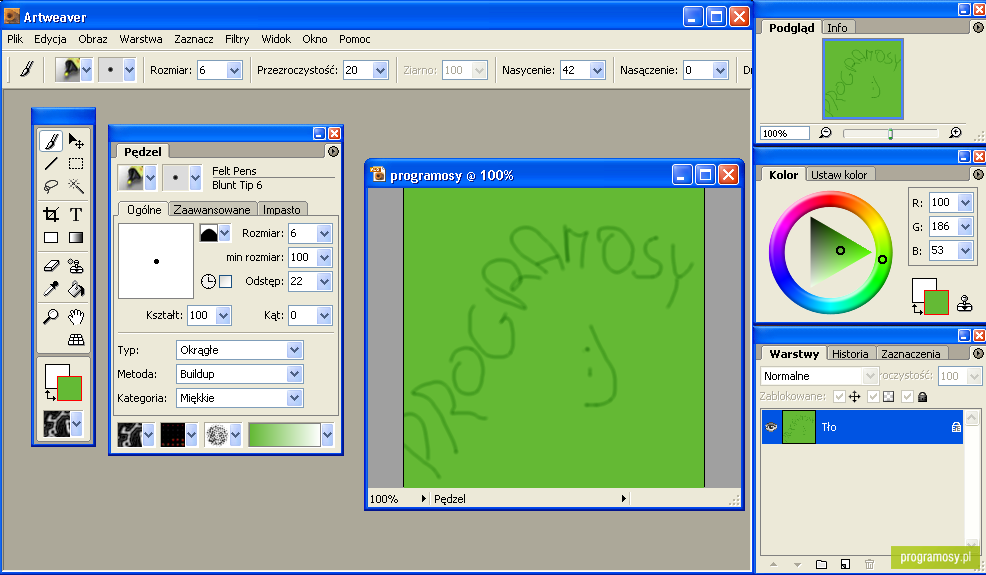Click new layer icon in Warstwy panel
This screenshot has height=575, width=986.
[845, 564]
